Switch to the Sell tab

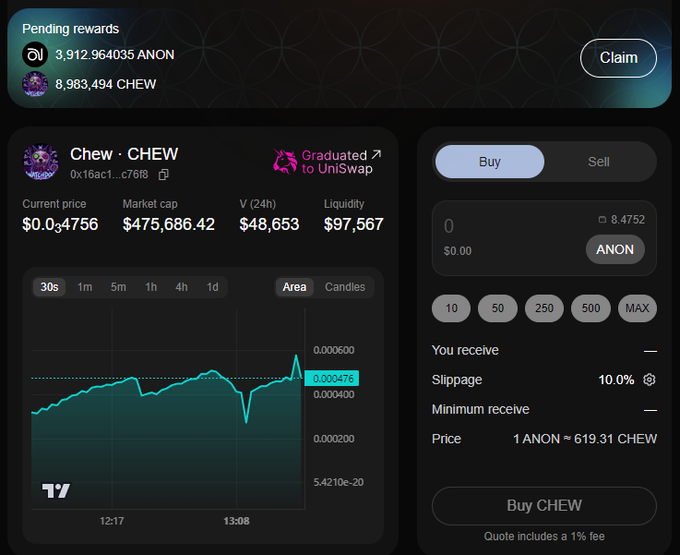click(x=598, y=162)
